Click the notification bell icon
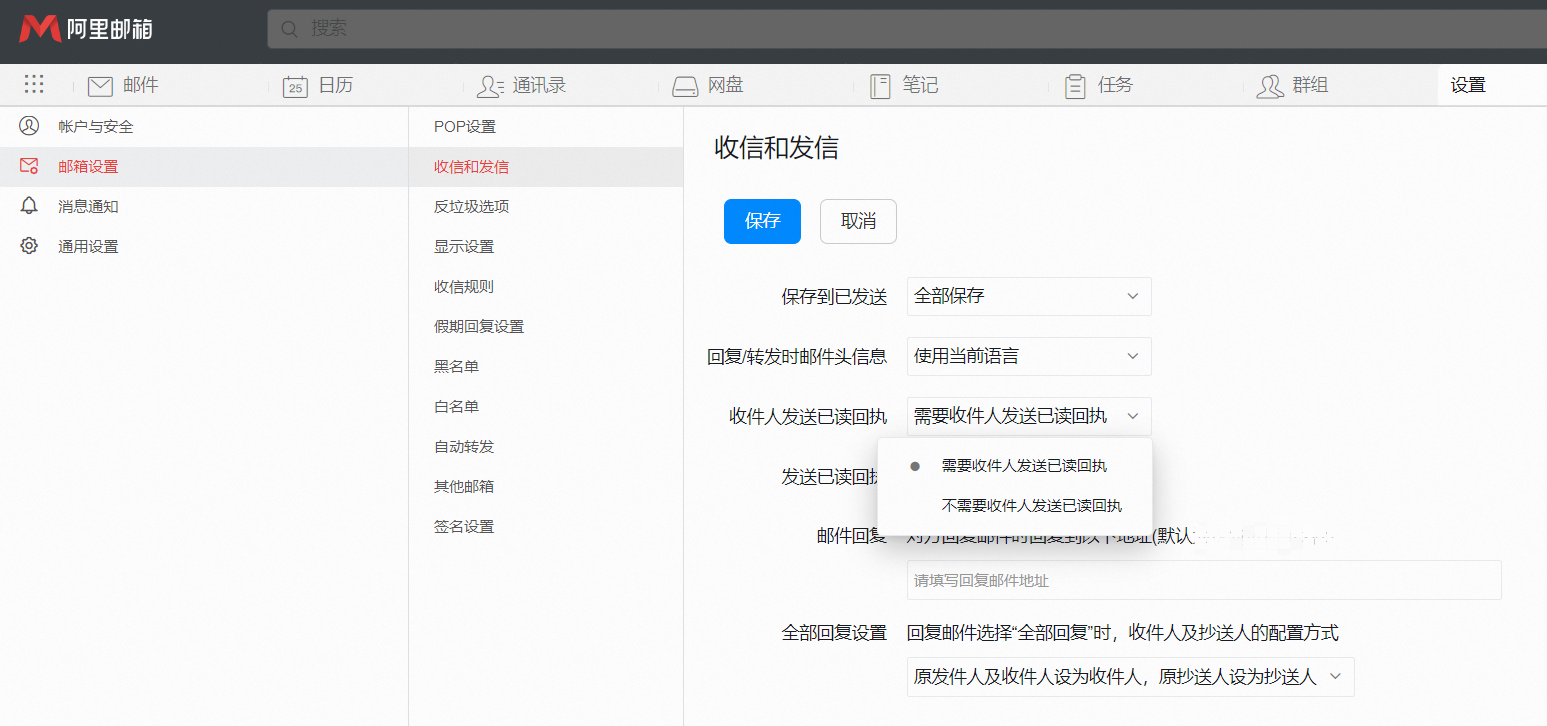 point(29,206)
